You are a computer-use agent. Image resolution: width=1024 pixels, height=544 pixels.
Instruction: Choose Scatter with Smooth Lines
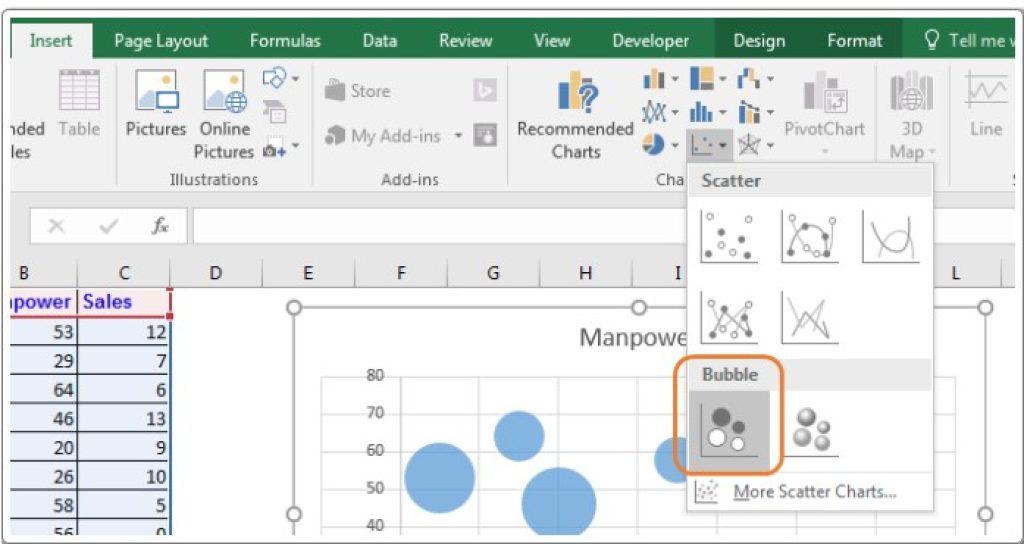click(891, 236)
